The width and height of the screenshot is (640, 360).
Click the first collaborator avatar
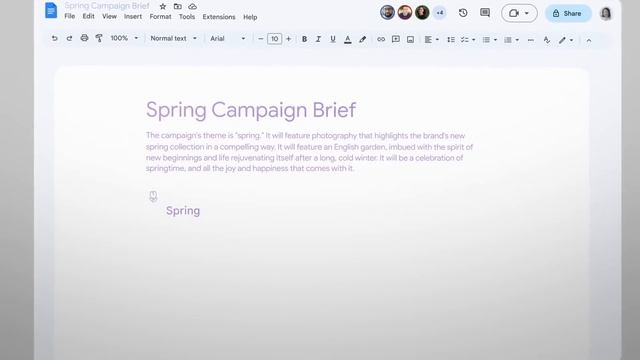(387, 12)
